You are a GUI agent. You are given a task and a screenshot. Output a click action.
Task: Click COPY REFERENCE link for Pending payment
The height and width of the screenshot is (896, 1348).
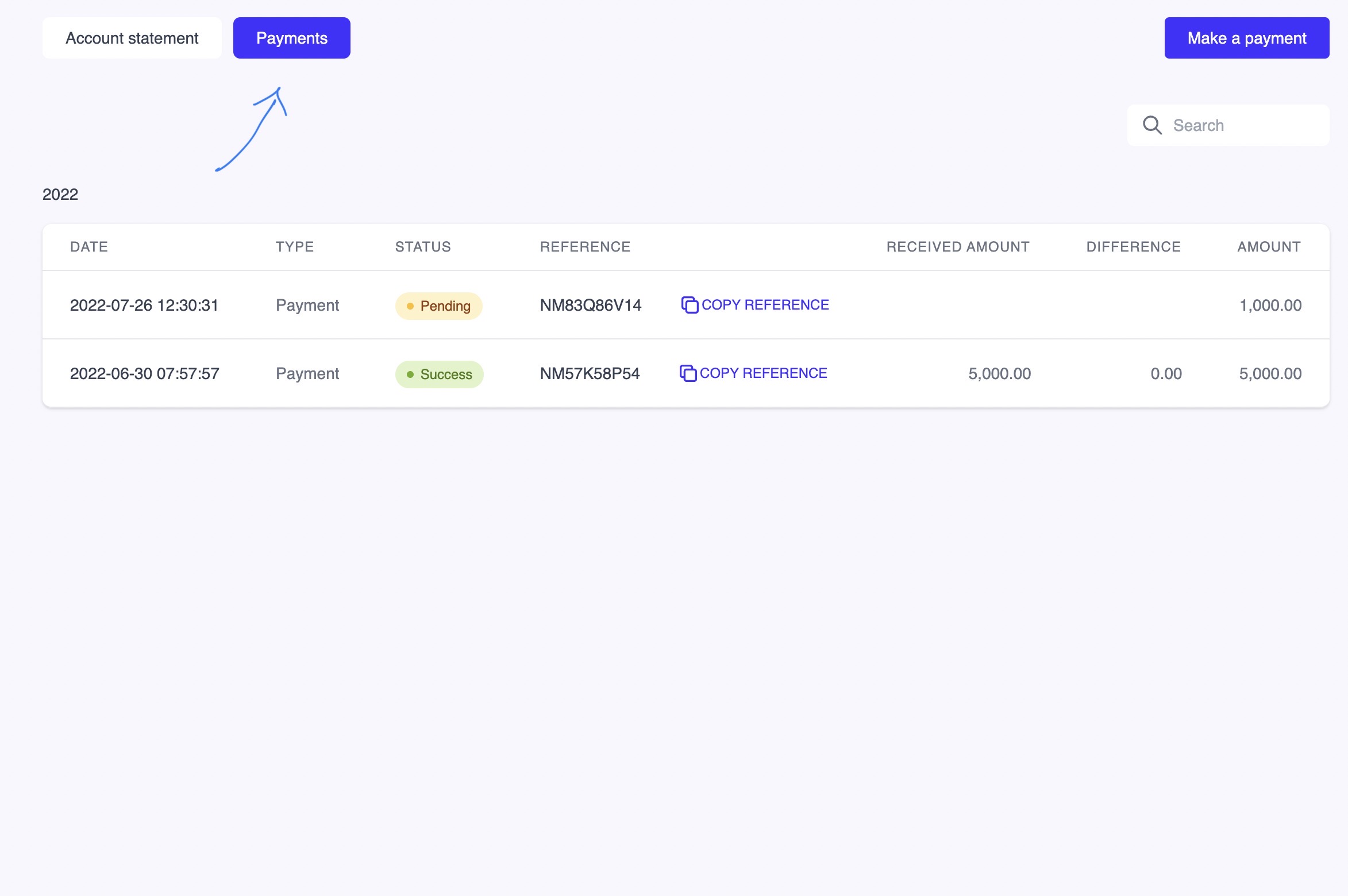[765, 305]
